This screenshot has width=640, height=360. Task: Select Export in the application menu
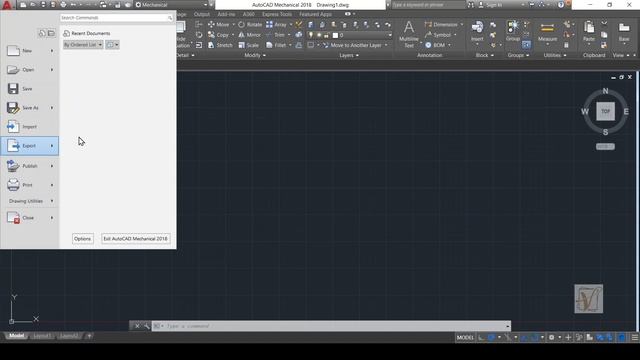pyautogui.click(x=29, y=146)
